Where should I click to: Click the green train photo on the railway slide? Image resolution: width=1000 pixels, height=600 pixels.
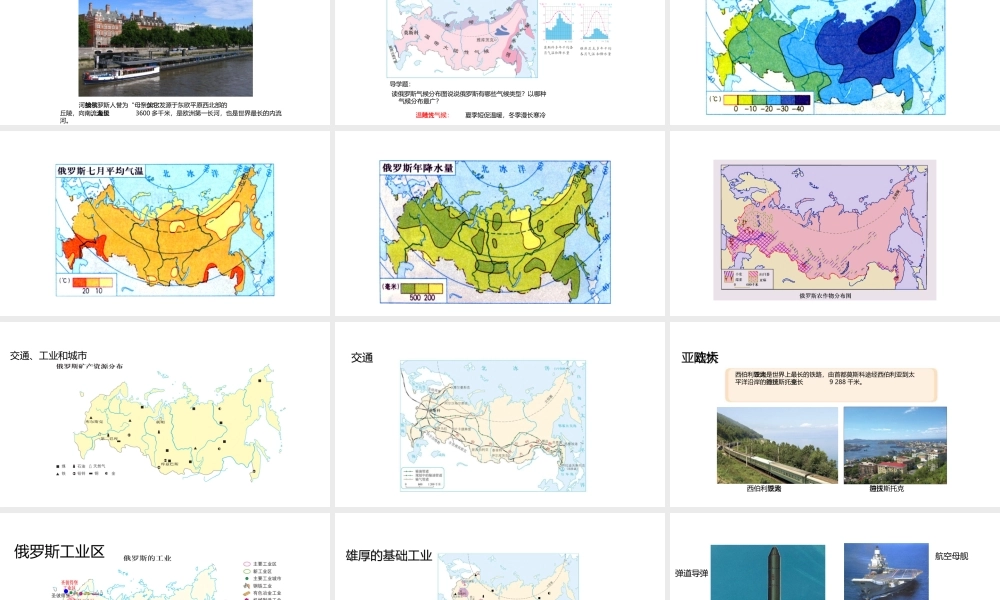[x=777, y=445]
